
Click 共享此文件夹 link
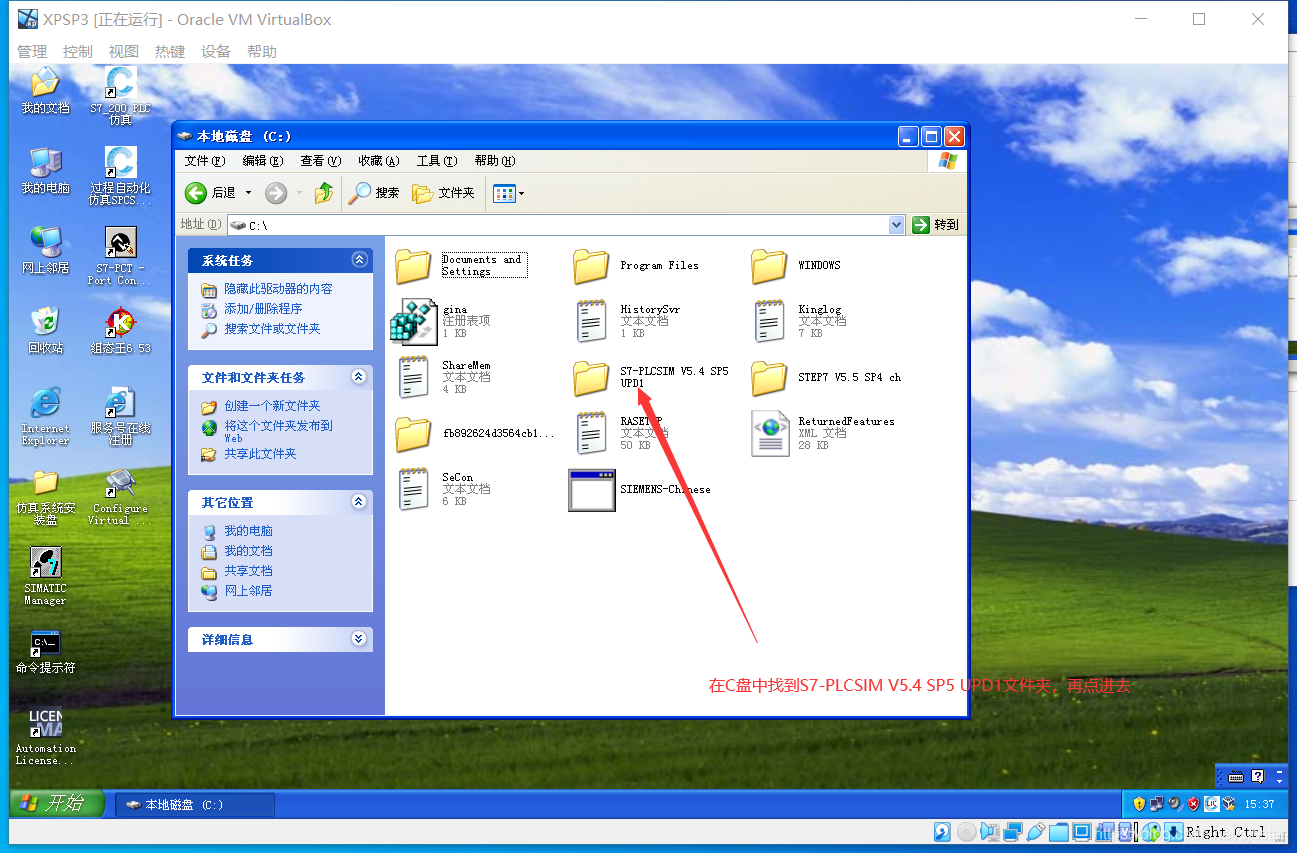coord(260,454)
